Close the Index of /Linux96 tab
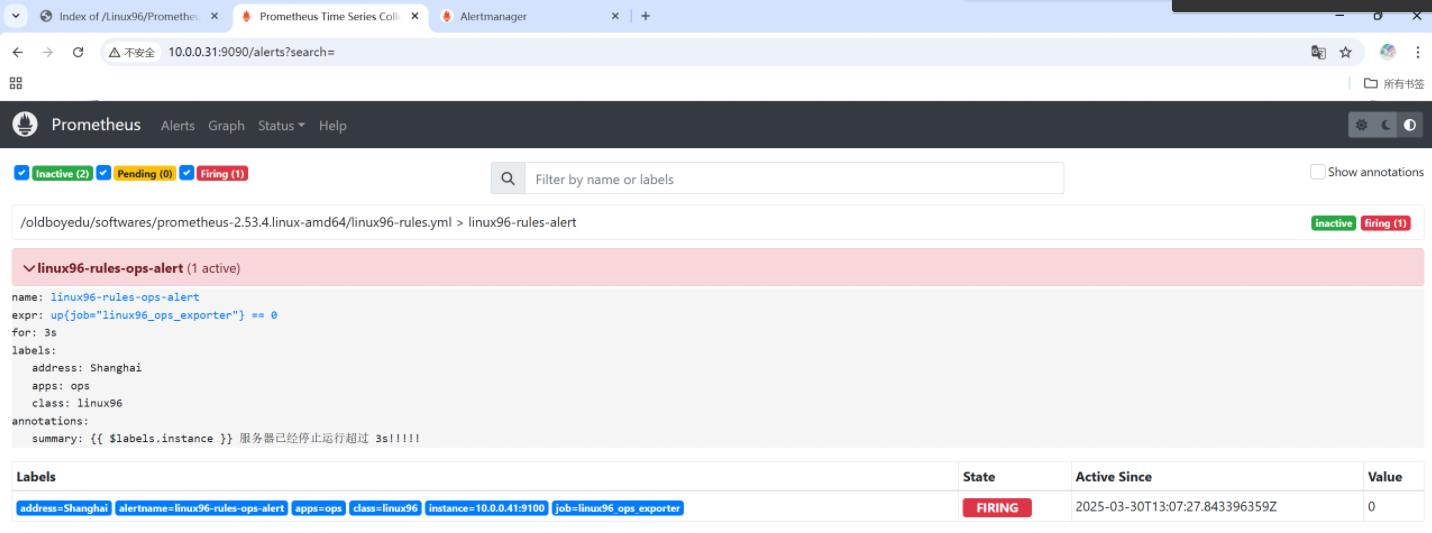Image resolution: width=1432 pixels, height=533 pixels. 214,16
